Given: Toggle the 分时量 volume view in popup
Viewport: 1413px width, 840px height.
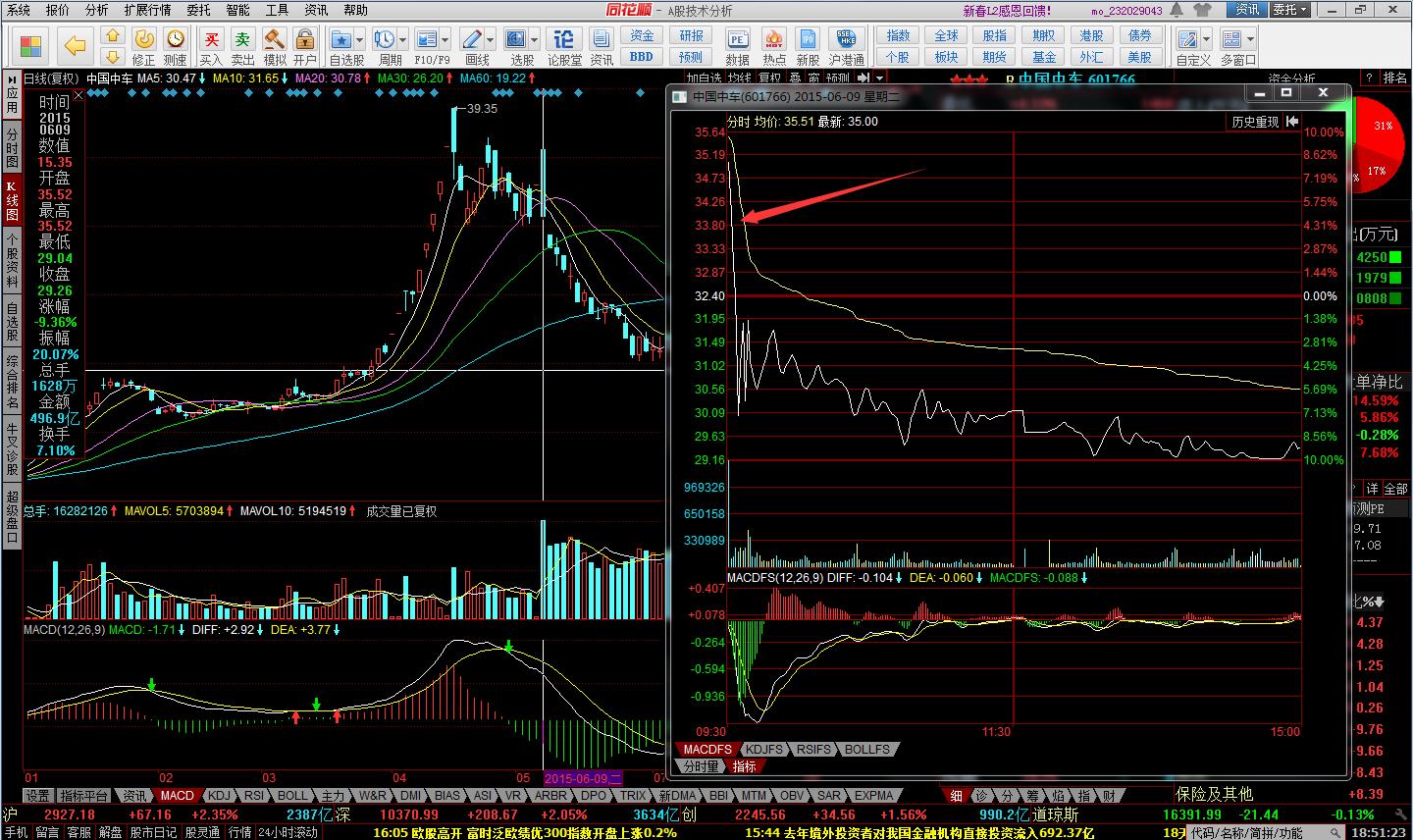Looking at the screenshot, I should click(x=701, y=766).
